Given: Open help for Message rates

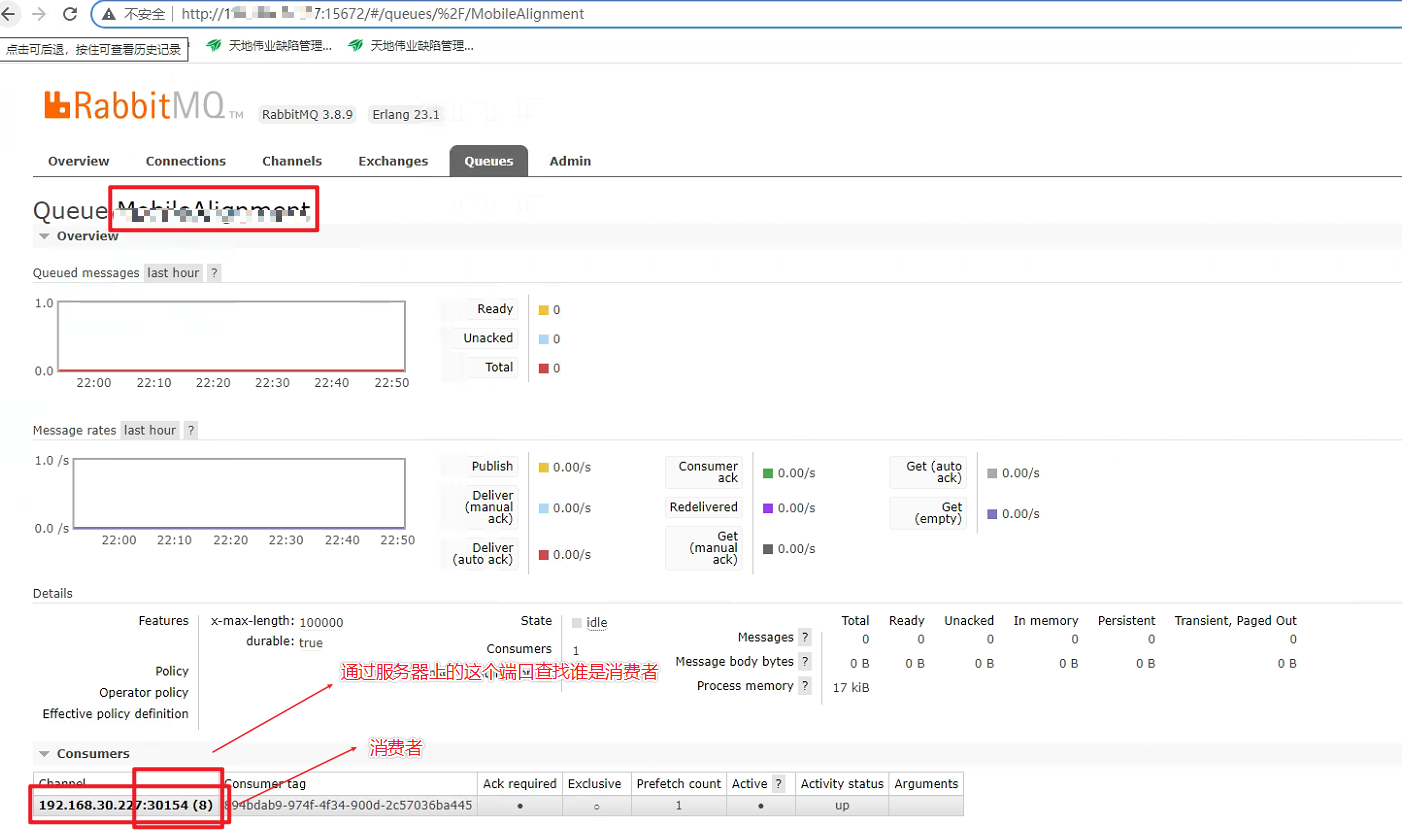Looking at the screenshot, I should tap(190, 430).
